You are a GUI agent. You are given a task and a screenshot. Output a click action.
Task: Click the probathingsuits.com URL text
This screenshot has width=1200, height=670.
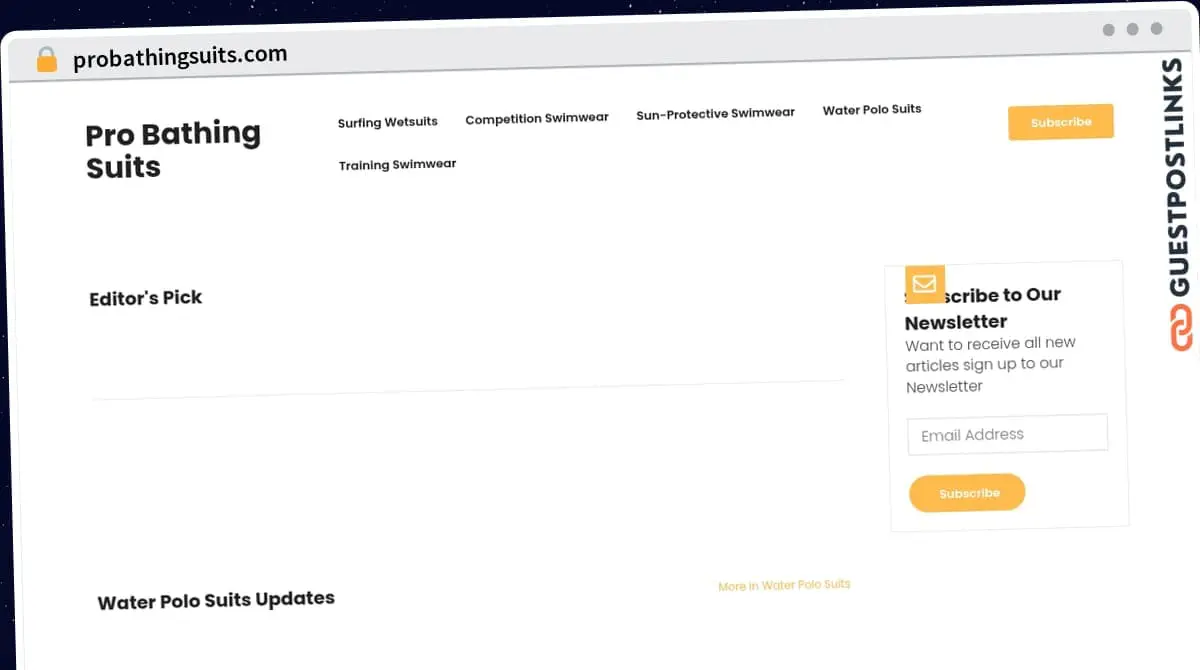point(180,58)
